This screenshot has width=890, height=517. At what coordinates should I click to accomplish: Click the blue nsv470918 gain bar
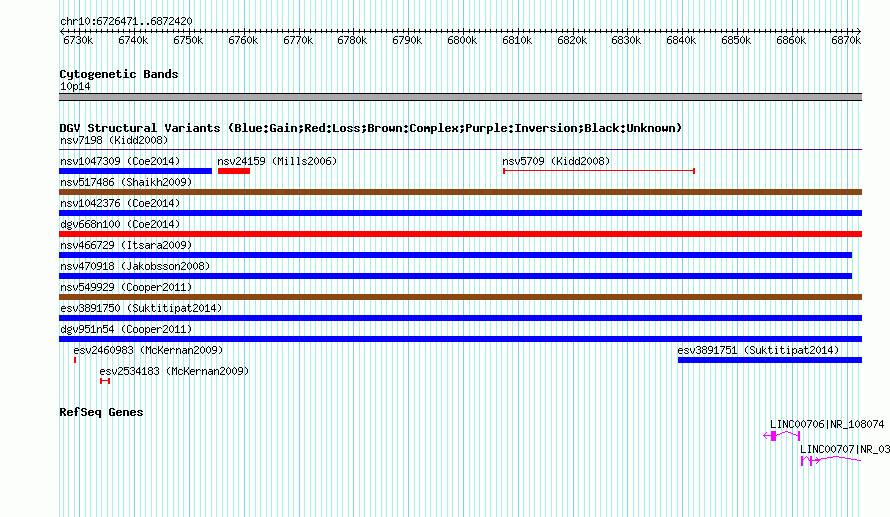click(x=455, y=276)
